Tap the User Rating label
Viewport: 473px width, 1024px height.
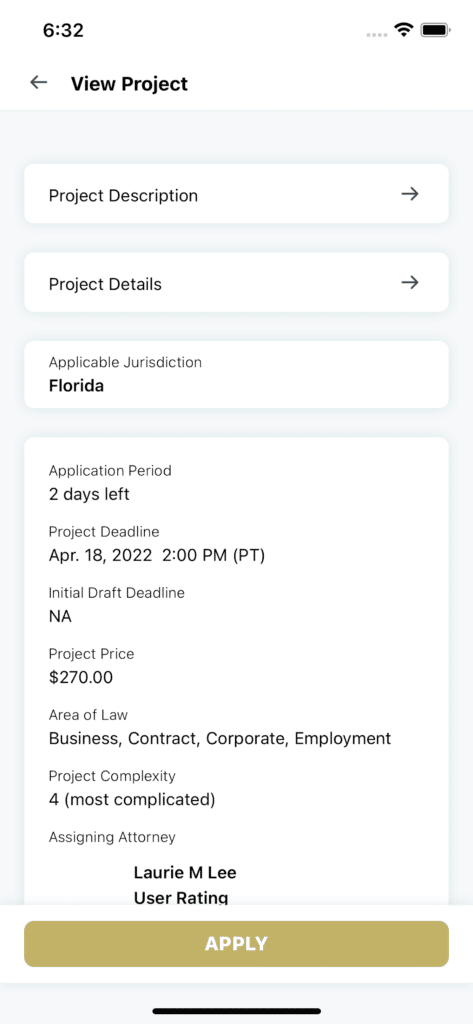coord(181,899)
